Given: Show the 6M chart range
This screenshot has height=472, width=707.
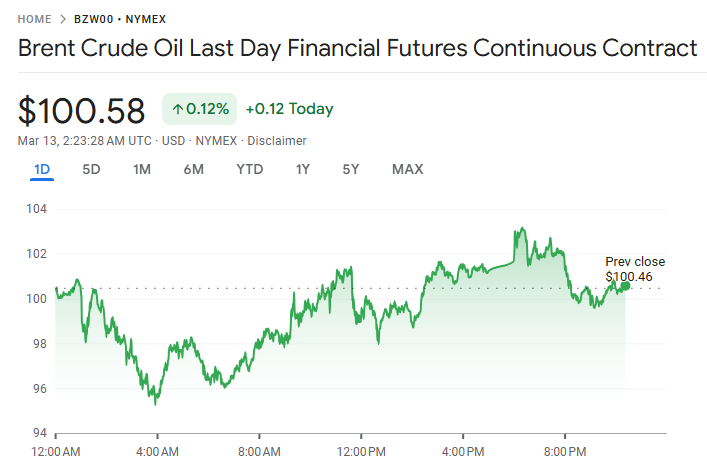Looking at the screenshot, I should coord(193,169).
